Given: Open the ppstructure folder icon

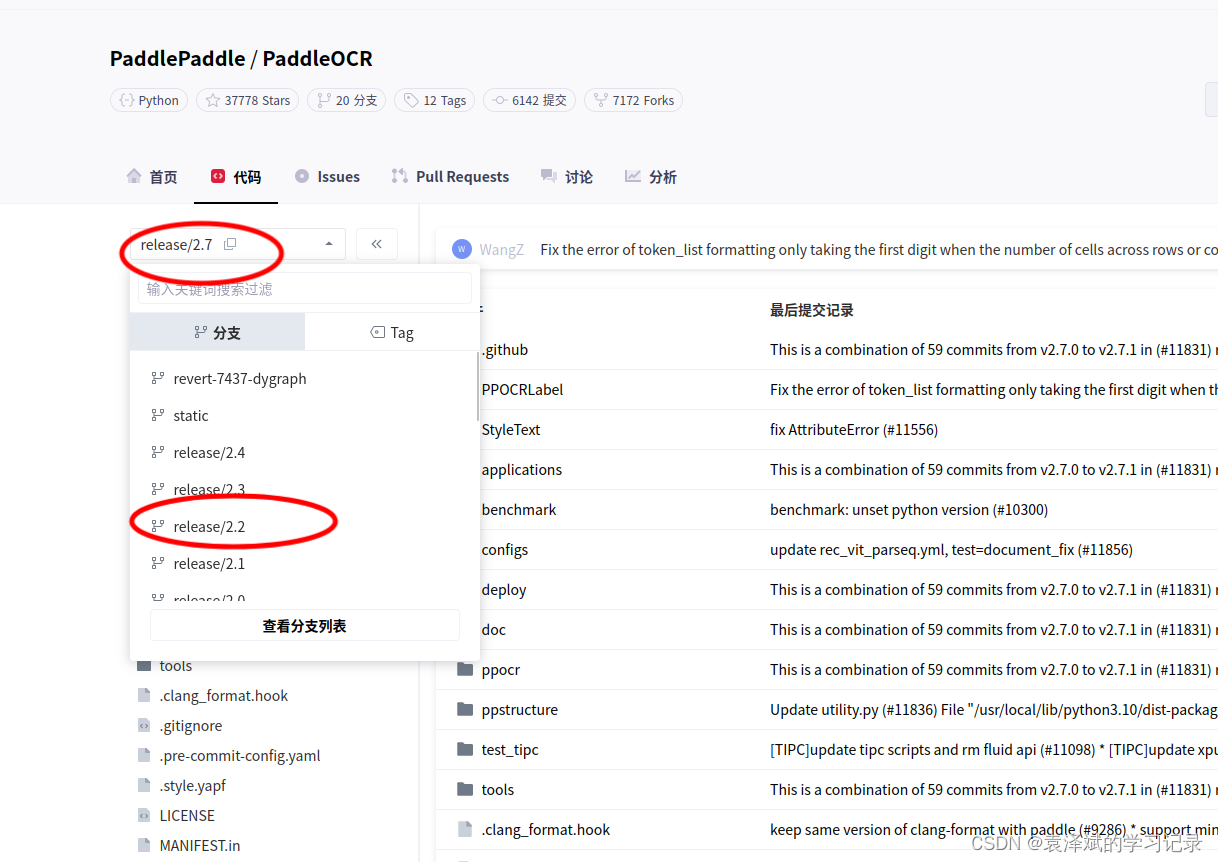Looking at the screenshot, I should [x=466, y=709].
